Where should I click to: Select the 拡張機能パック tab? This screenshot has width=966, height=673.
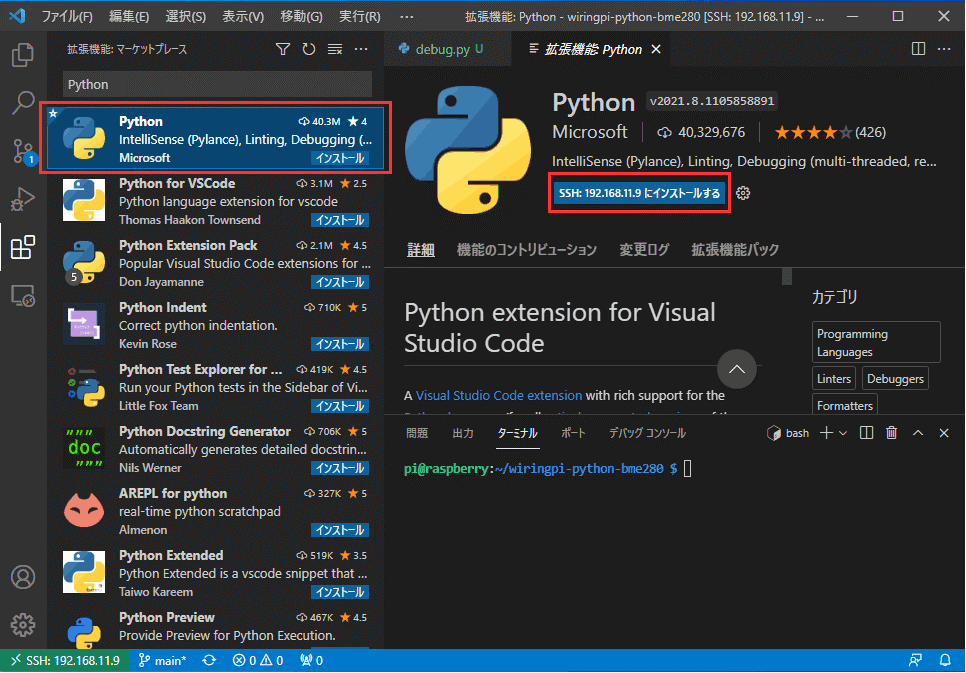[735, 250]
